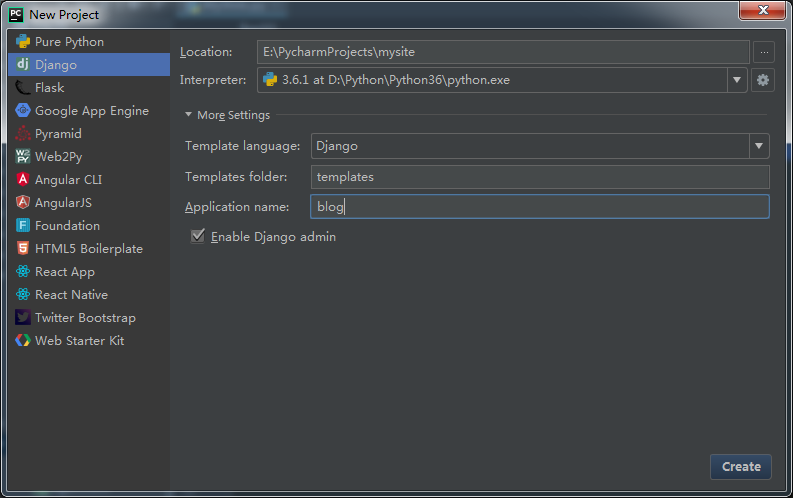Pick Angular CLI project type
Screen dimensions: 793x498
(89, 179)
